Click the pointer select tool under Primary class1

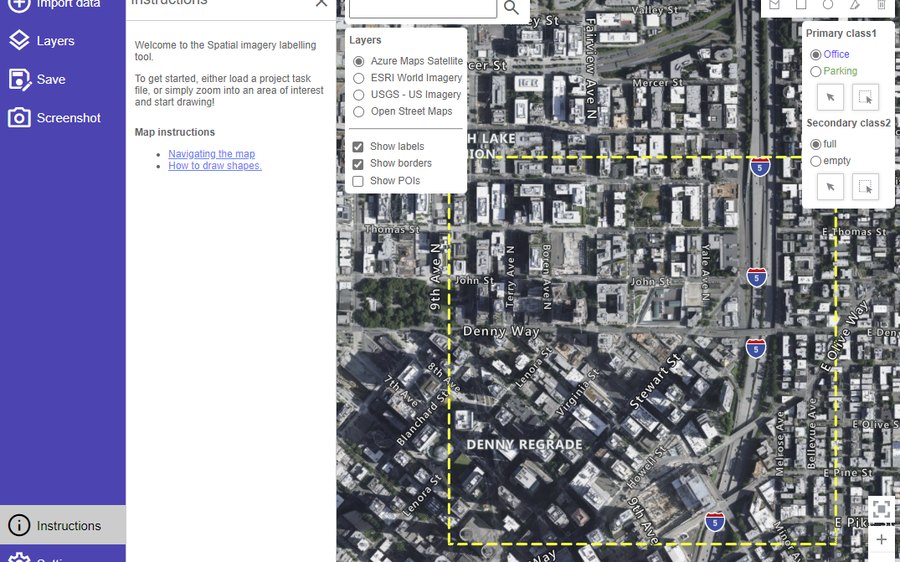tap(830, 97)
